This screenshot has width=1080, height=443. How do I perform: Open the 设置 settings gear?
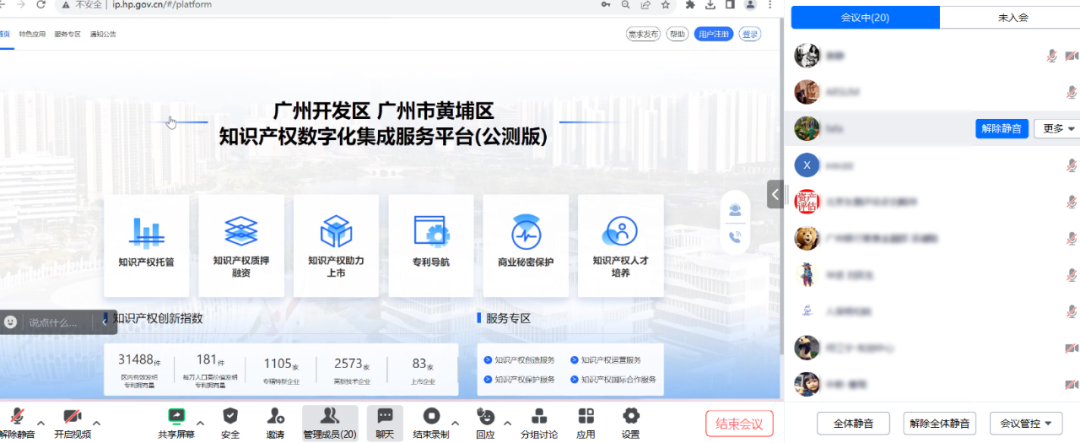[630, 416]
